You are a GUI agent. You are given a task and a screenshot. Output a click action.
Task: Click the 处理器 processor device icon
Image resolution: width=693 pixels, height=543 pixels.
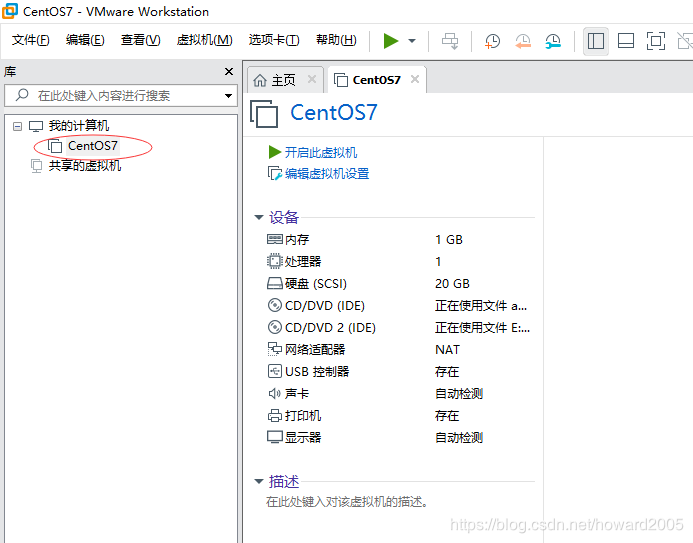(x=274, y=261)
